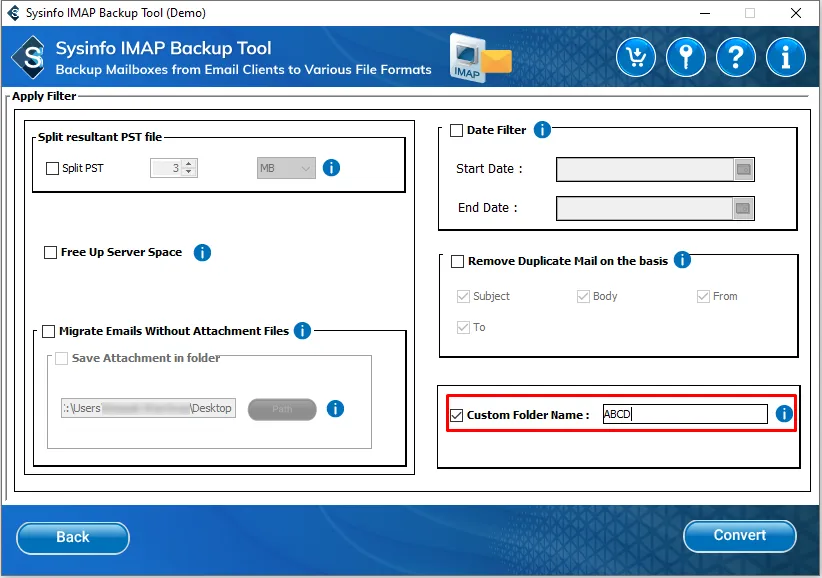Click the attachment folder path field
The width and height of the screenshot is (822, 578).
pyautogui.click(x=148, y=408)
